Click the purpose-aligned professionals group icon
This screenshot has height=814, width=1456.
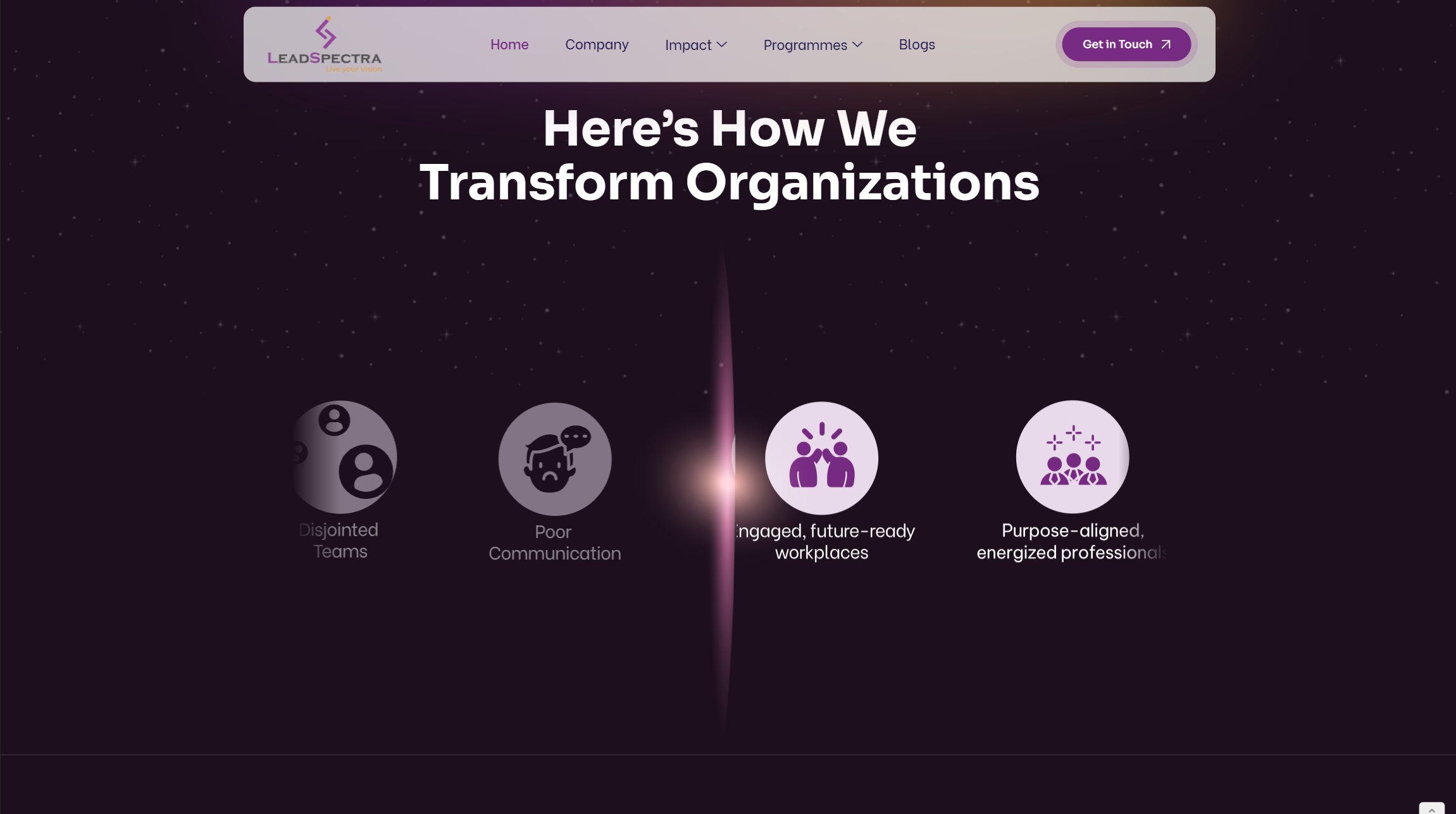[1073, 456]
